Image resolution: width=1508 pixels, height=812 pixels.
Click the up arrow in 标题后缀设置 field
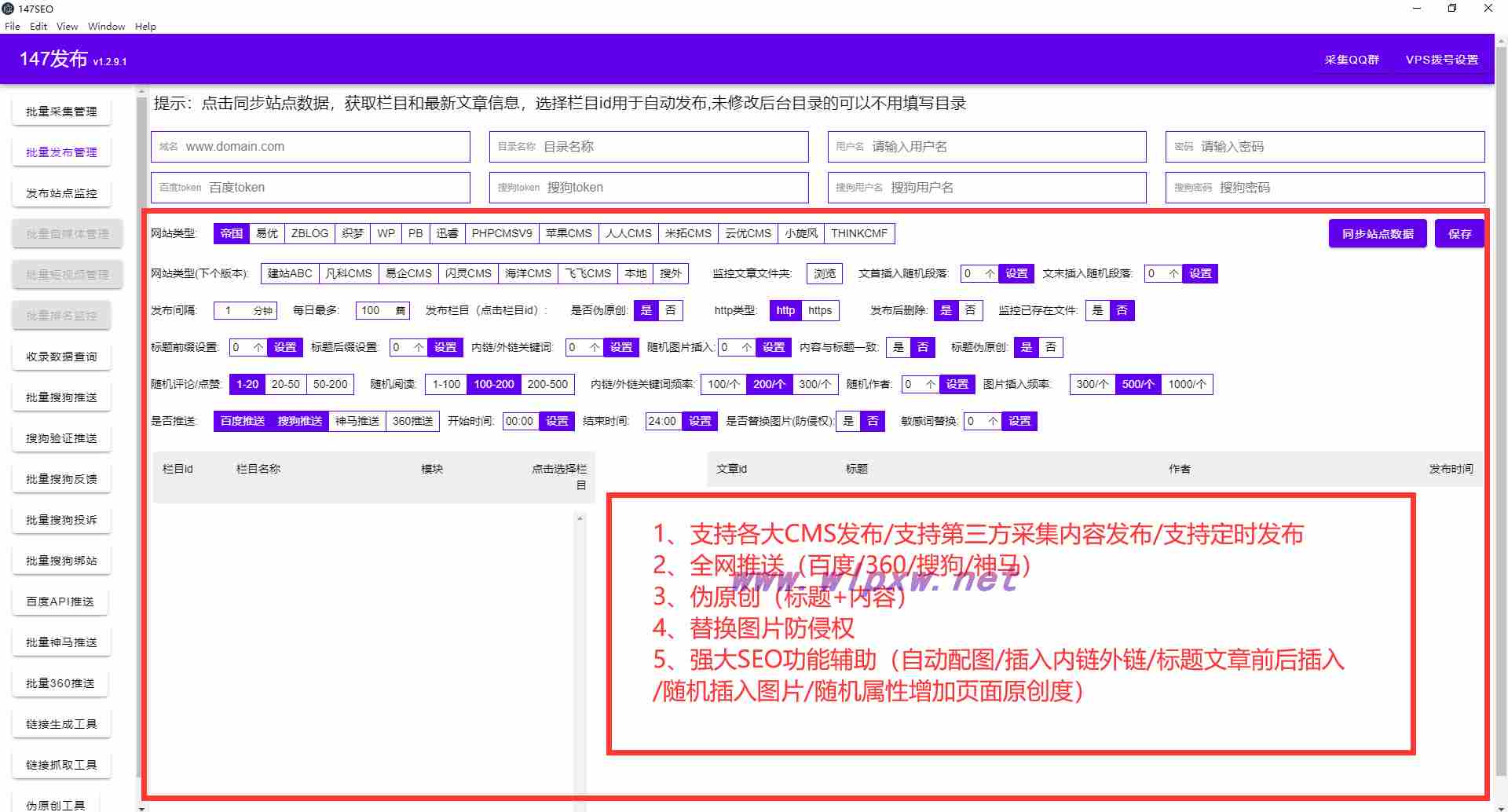tap(419, 347)
